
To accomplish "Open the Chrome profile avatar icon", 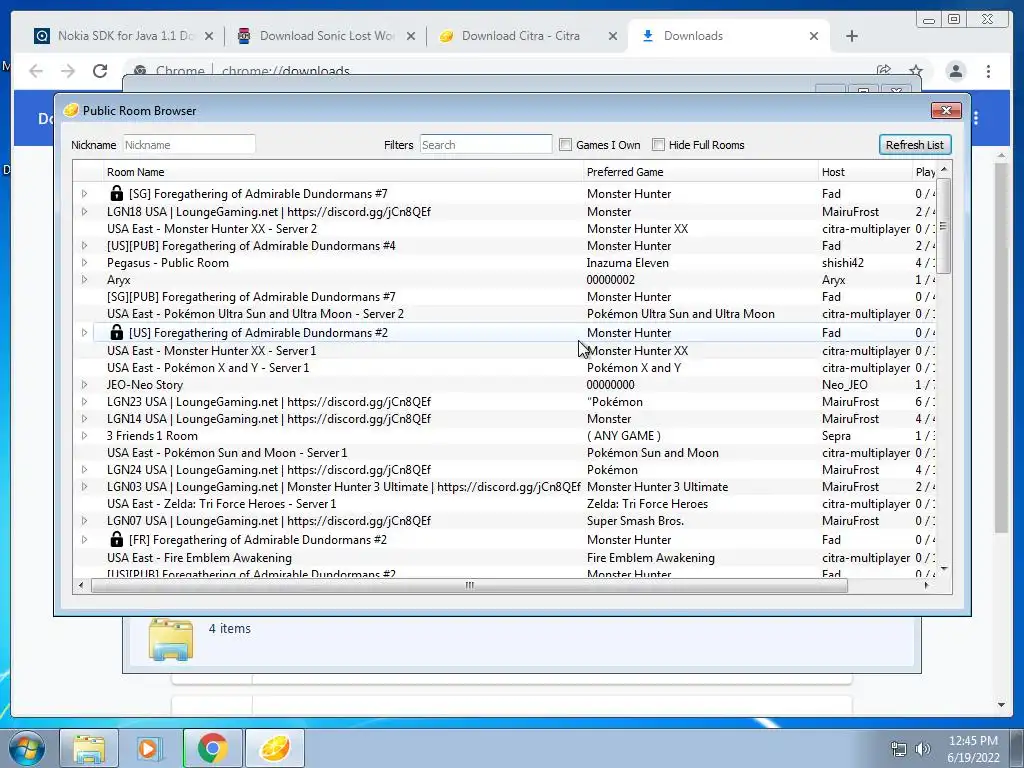I will click(955, 71).
